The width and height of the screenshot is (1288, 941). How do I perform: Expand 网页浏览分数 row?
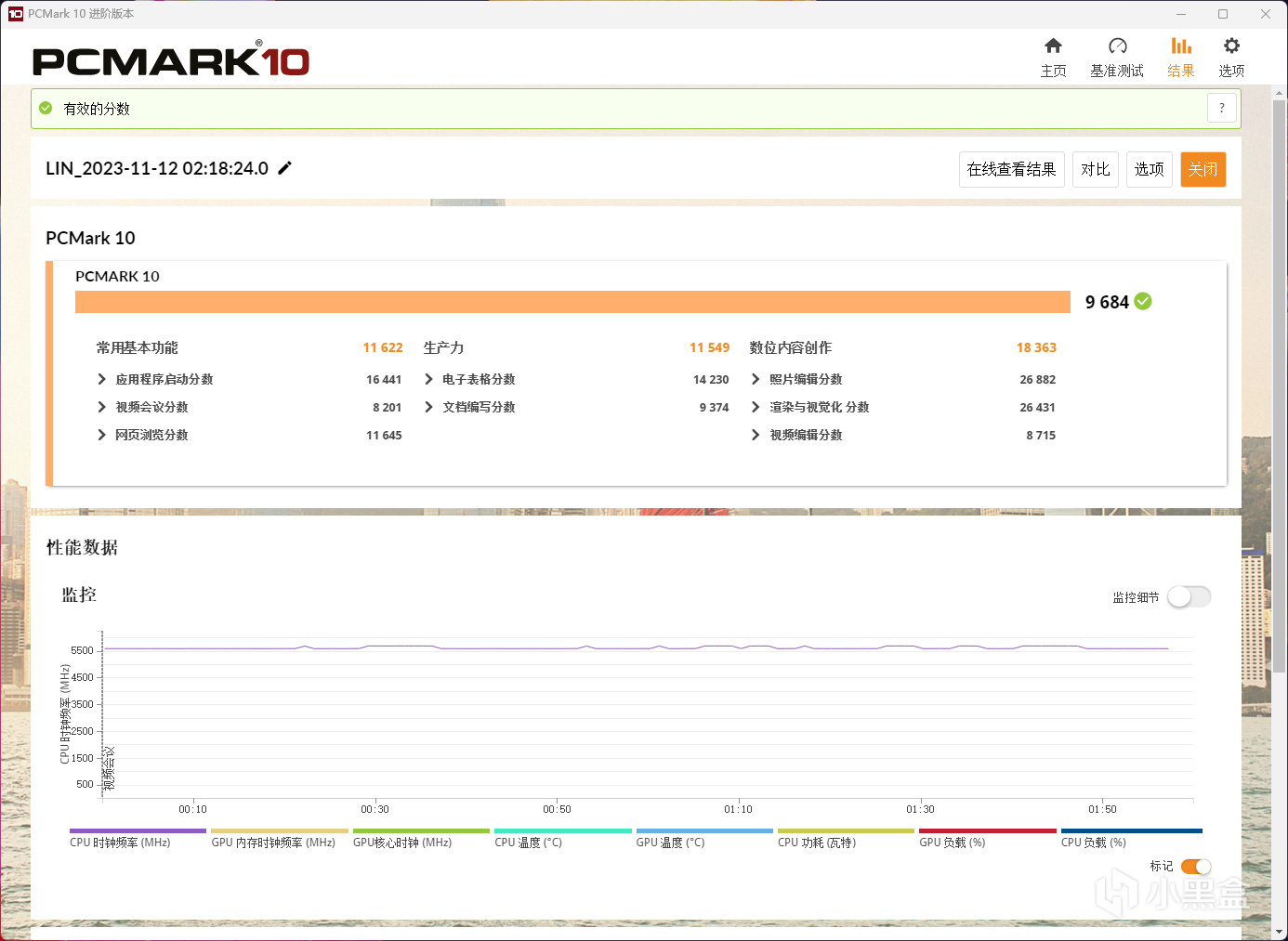tap(102, 435)
